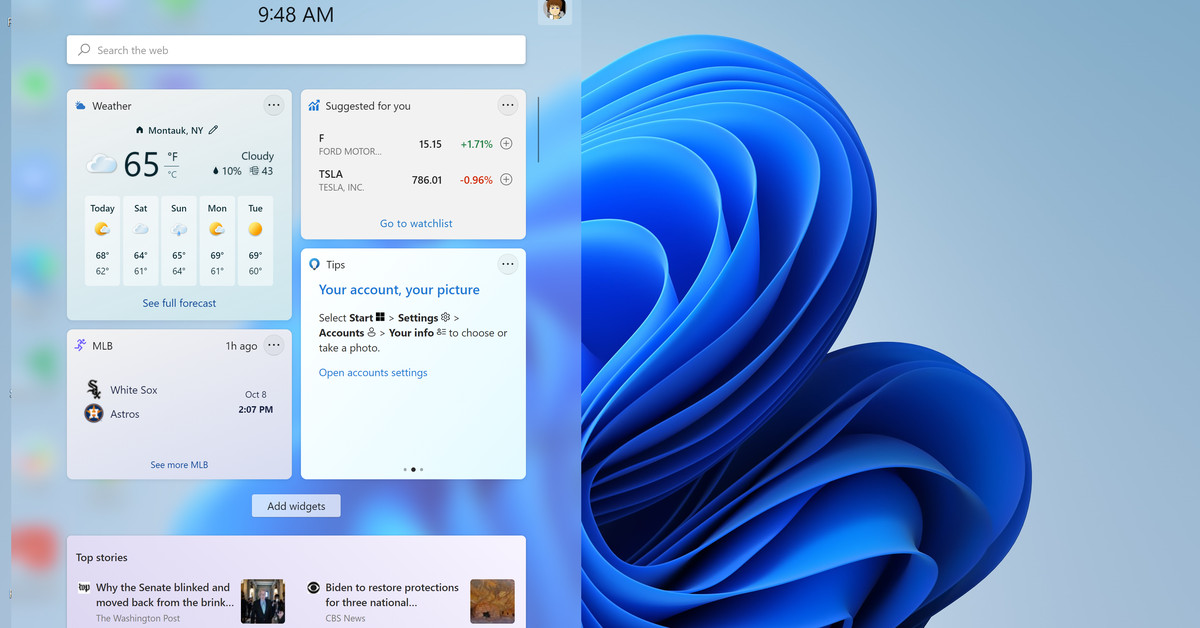Open CBS News story thumbnail
Image resolution: width=1200 pixels, height=628 pixels.
tap(492, 601)
